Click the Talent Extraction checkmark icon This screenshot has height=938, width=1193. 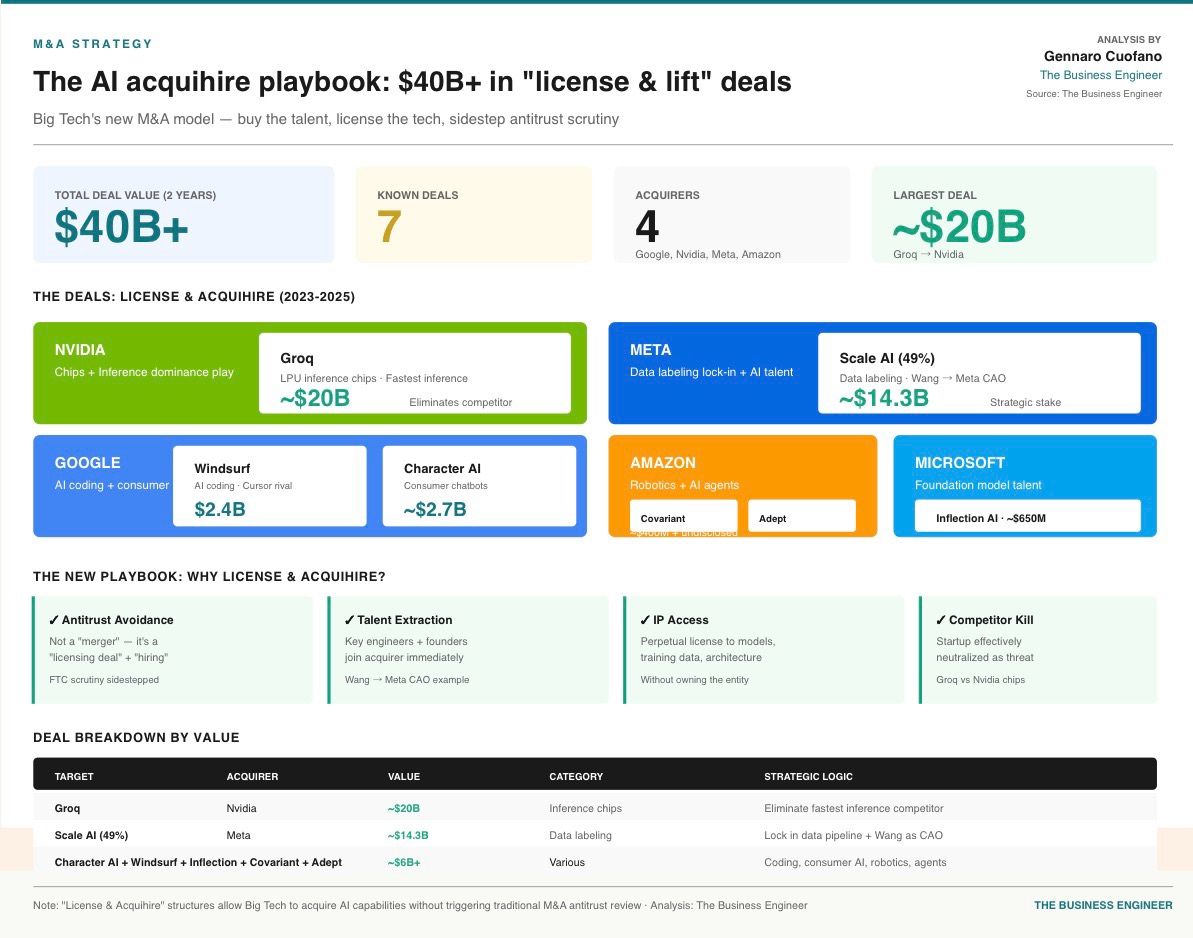348,620
